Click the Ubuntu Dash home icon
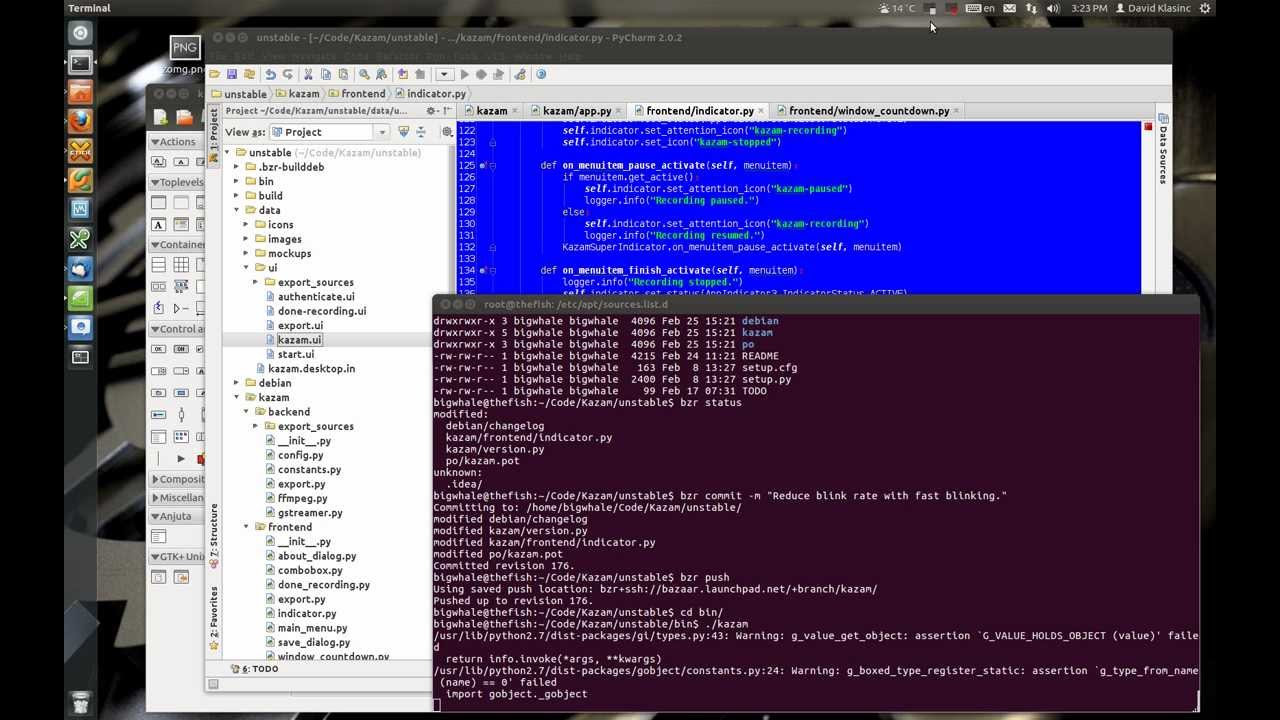Image resolution: width=1280 pixels, height=720 pixels. 80,33
